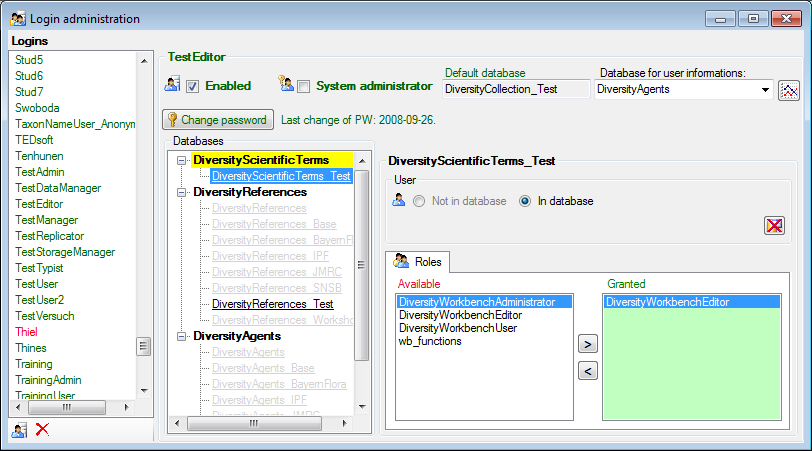Image resolution: width=812 pixels, height=451 pixels.
Task: Click the remove user from database icon
Action: click(774, 225)
